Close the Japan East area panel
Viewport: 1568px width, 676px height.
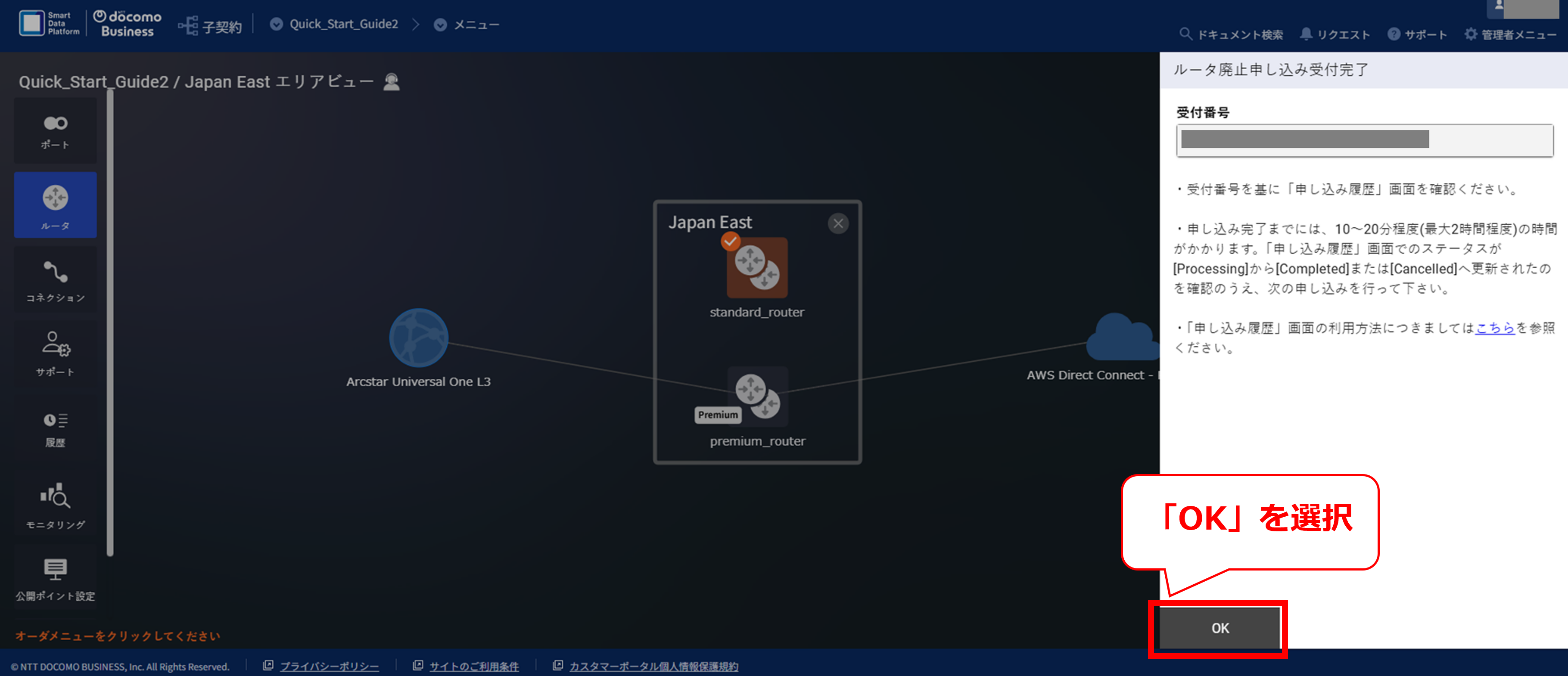tap(837, 223)
